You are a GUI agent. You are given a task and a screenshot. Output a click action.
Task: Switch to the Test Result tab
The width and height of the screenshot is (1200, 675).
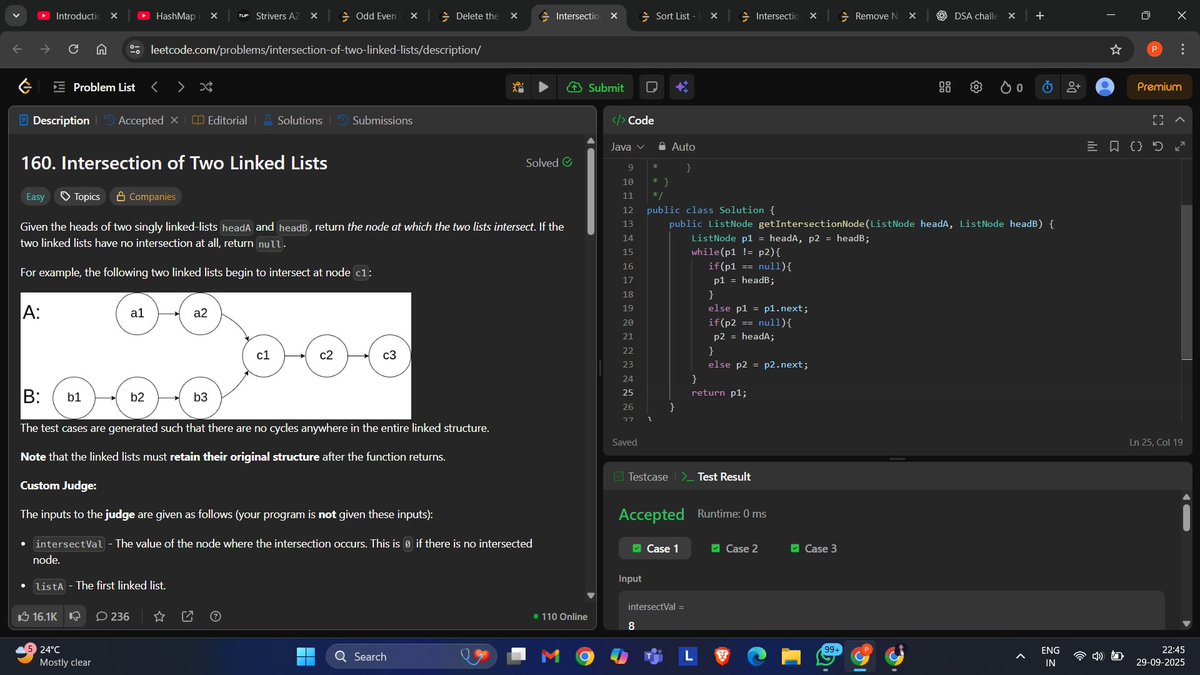pyautogui.click(x=715, y=477)
